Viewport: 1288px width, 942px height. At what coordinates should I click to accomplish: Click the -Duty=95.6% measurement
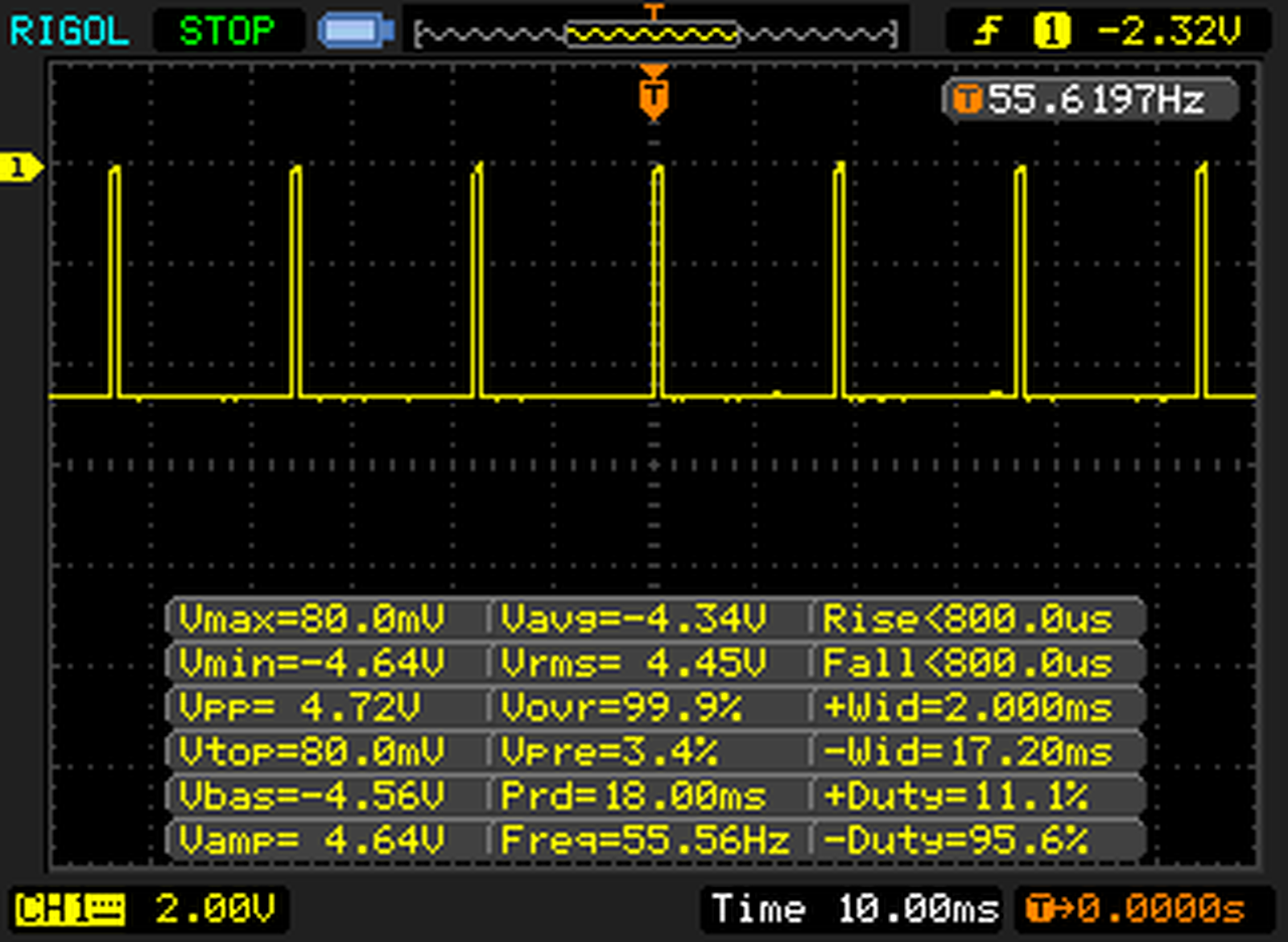pyautogui.click(x=956, y=840)
